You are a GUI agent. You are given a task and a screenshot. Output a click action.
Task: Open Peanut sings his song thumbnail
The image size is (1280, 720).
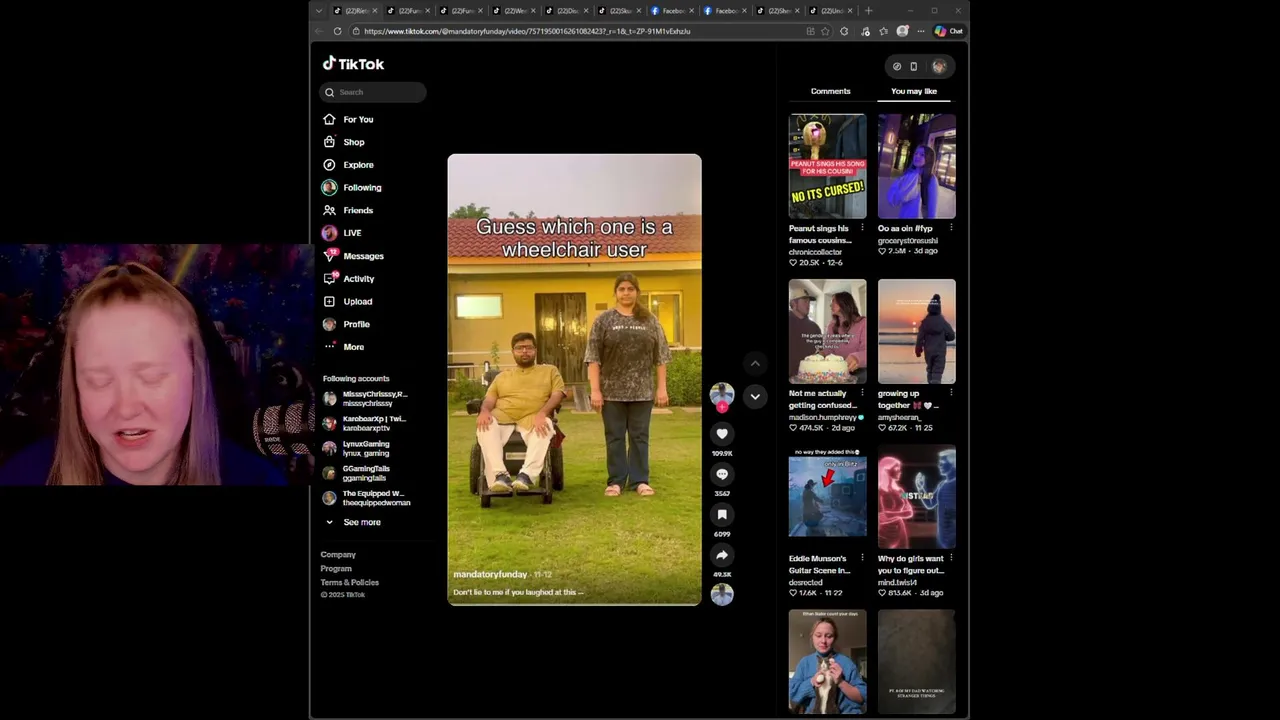(827, 166)
